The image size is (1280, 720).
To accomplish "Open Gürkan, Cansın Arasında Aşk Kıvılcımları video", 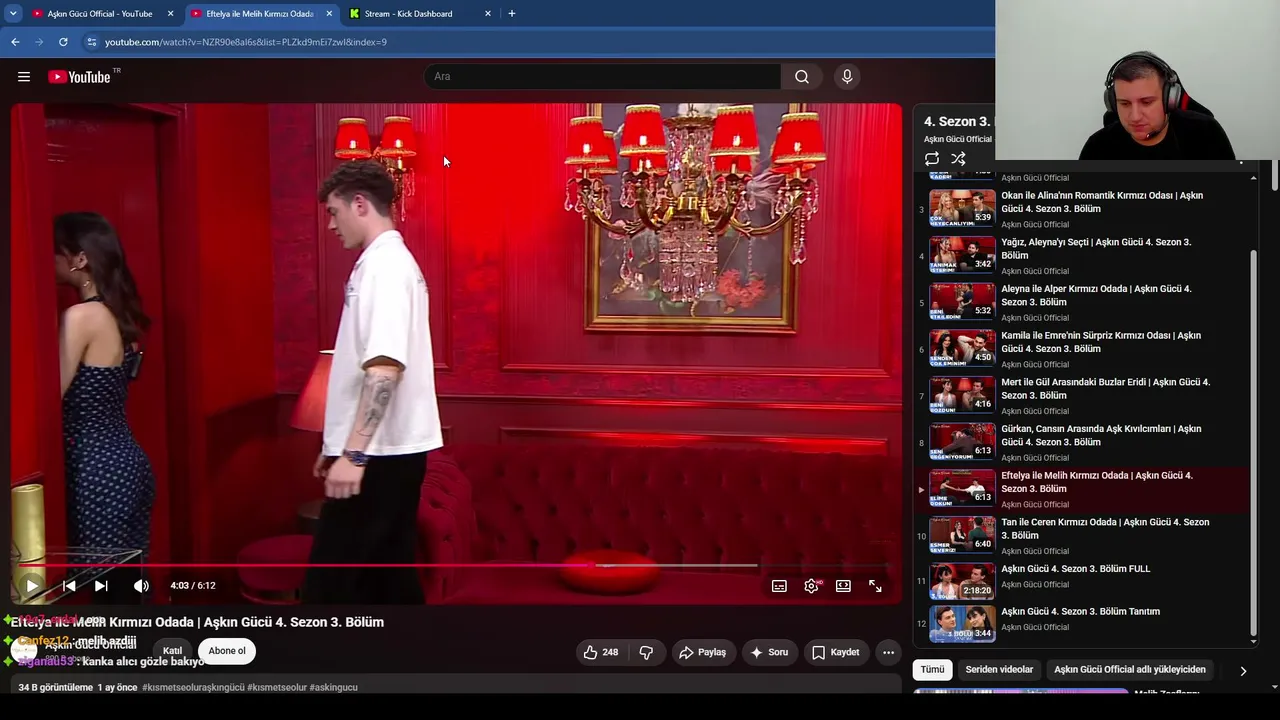I will point(1101,435).
